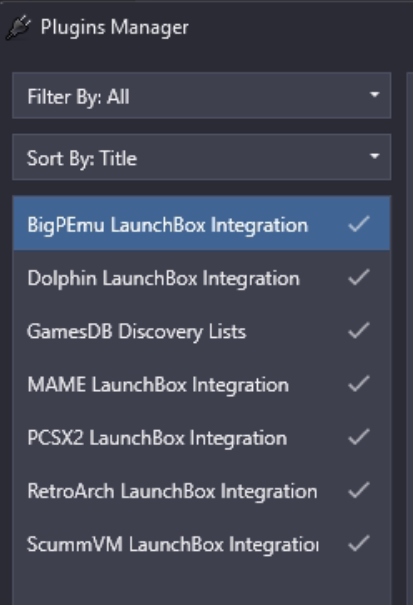Open the Sort By: Title dropdown
413x605 pixels.
point(201,157)
